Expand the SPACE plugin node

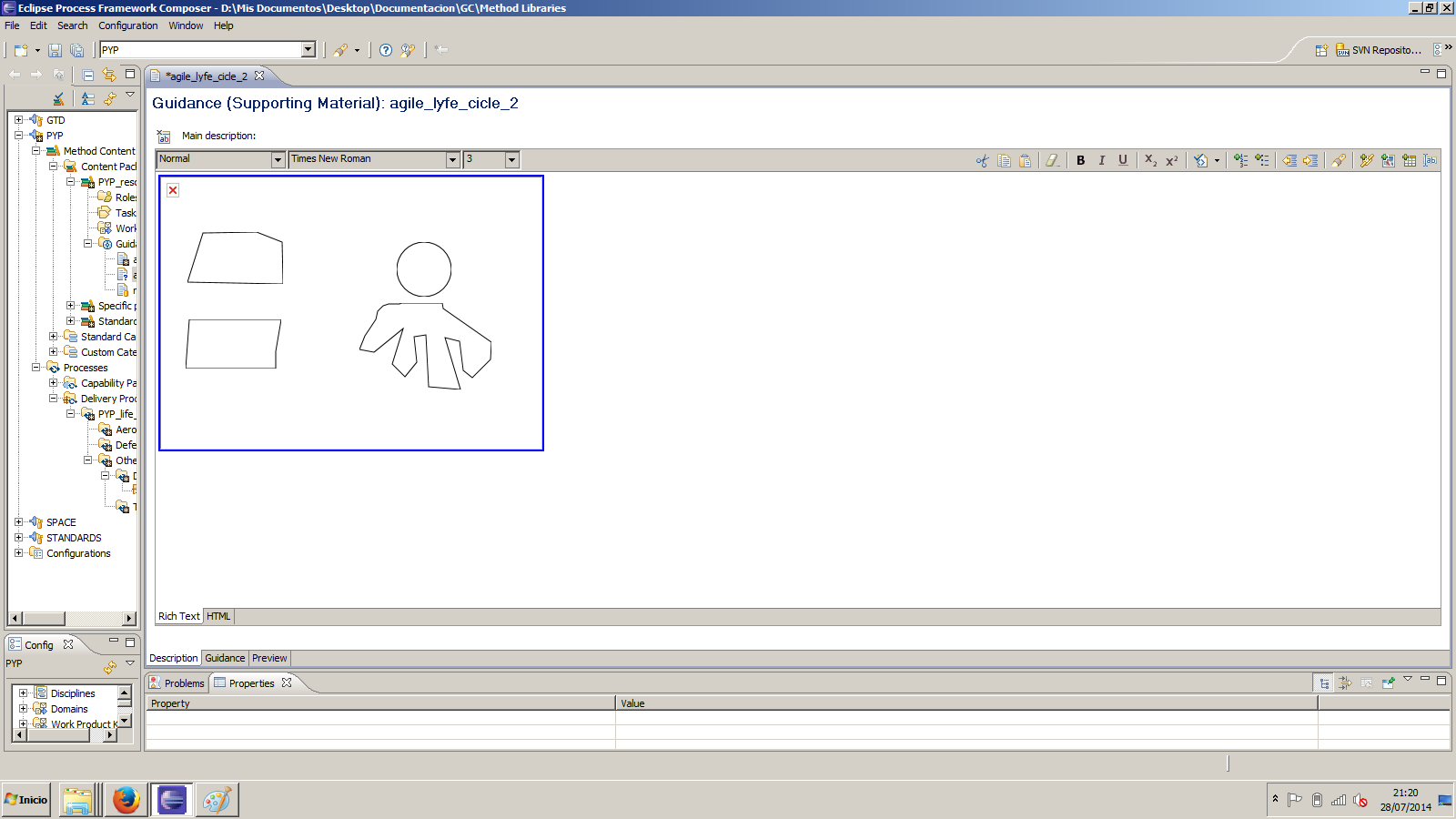(18, 522)
